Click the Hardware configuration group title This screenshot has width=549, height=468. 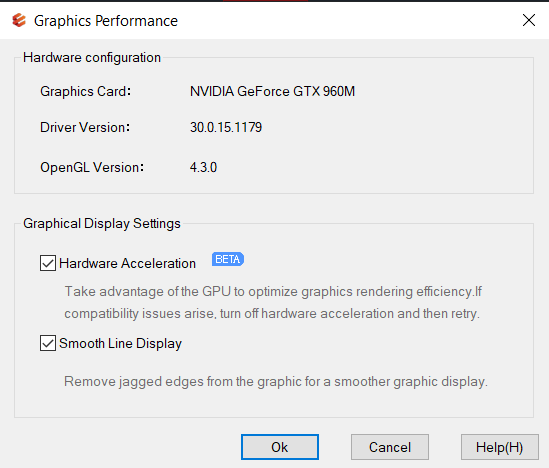point(92,58)
